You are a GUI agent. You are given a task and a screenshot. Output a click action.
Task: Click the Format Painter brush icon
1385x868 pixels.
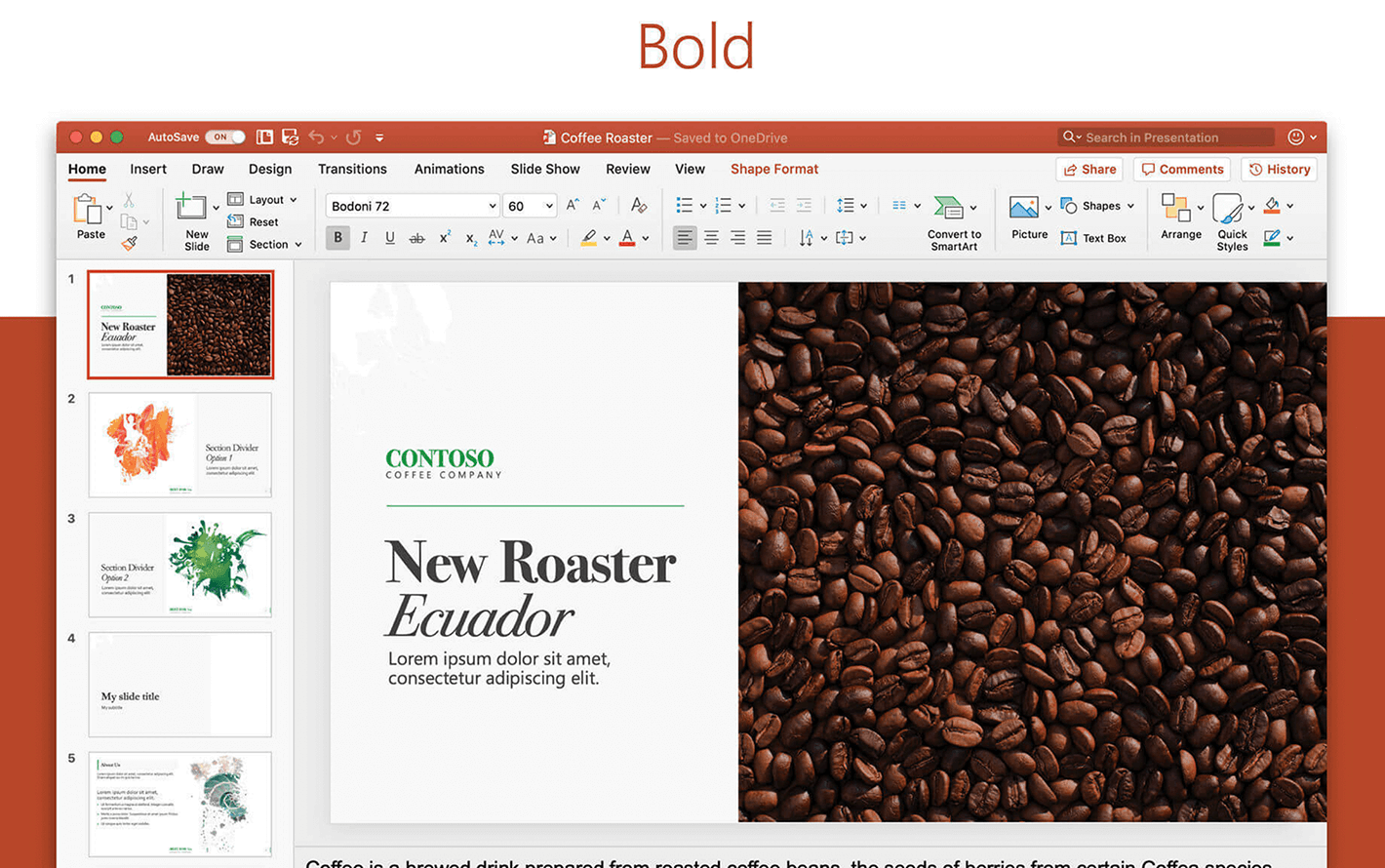[x=129, y=244]
